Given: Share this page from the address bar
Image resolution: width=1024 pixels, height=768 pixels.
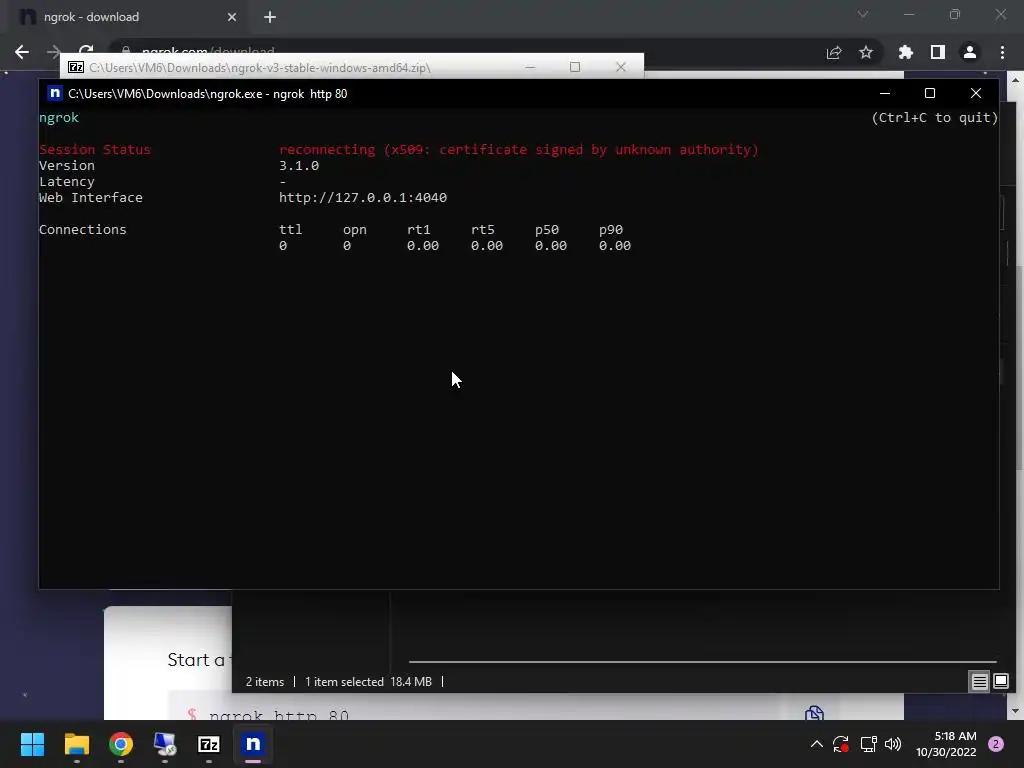Looking at the screenshot, I should click(x=834, y=52).
